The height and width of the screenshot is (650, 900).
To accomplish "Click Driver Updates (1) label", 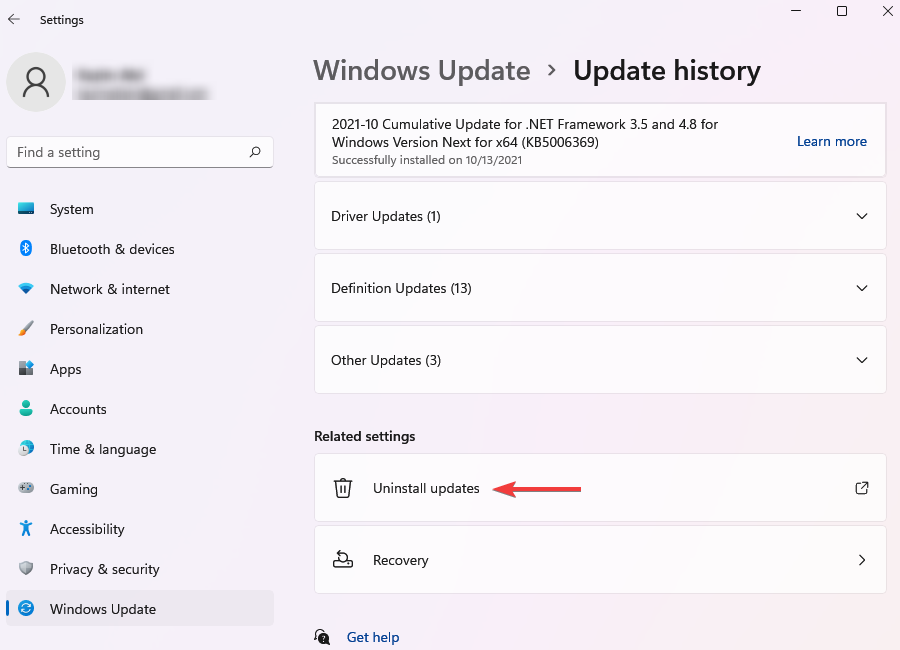I will (x=386, y=216).
